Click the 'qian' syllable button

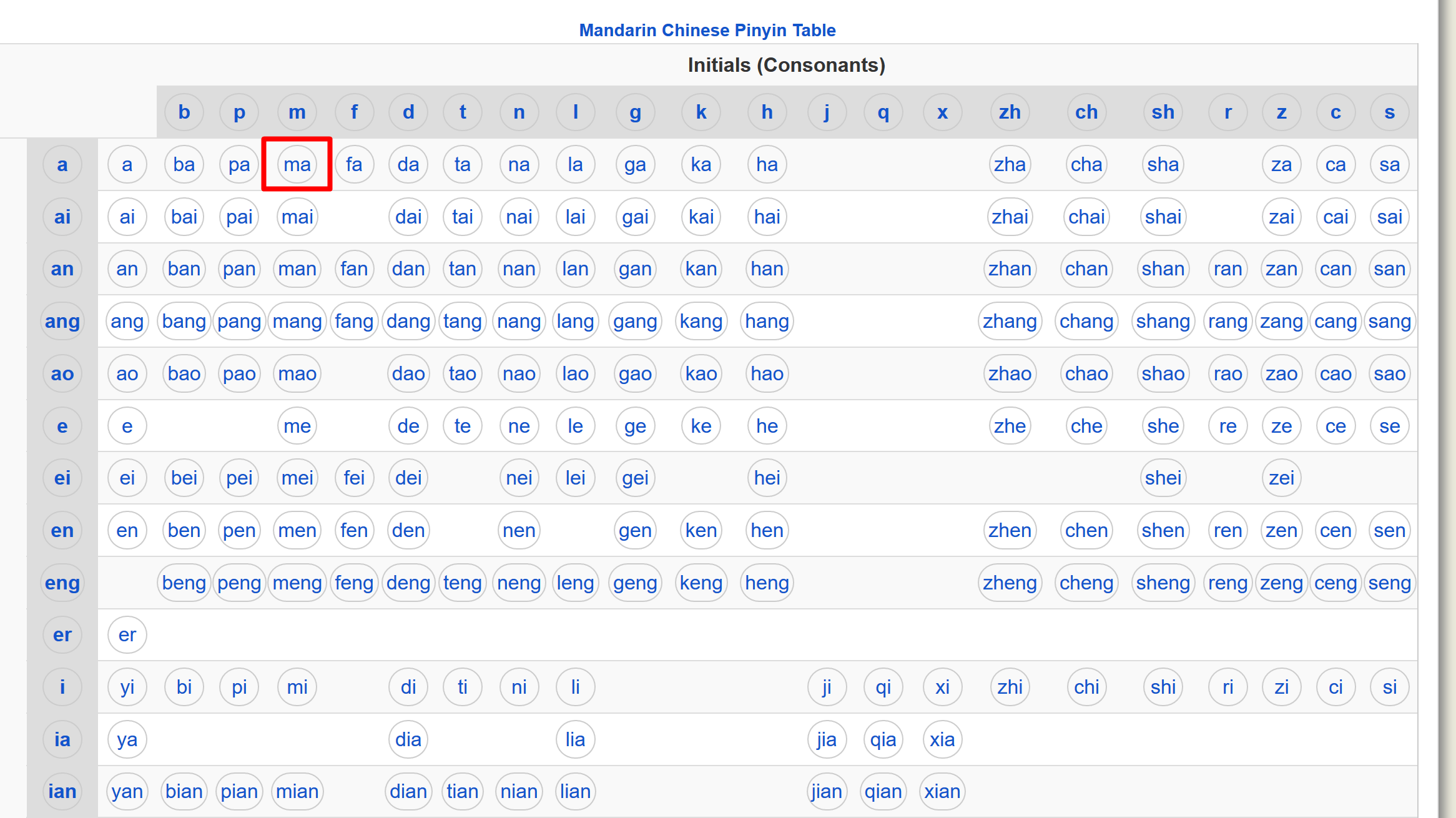[x=883, y=791]
